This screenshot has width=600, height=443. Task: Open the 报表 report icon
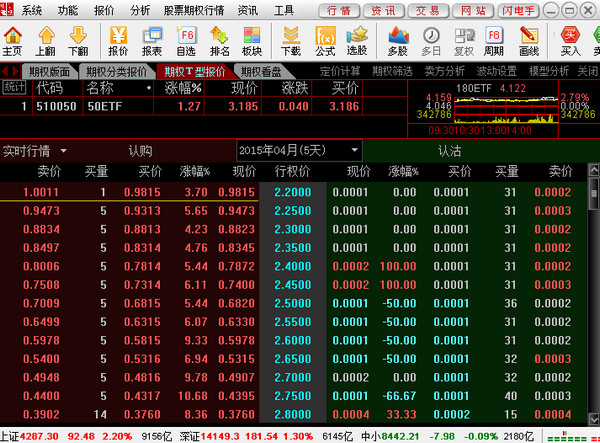pos(152,40)
